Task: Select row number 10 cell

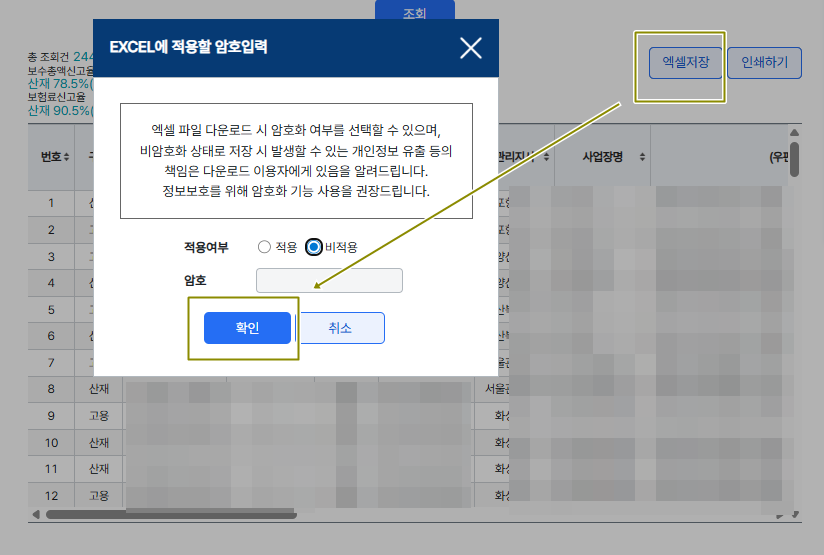Action: coord(51,443)
